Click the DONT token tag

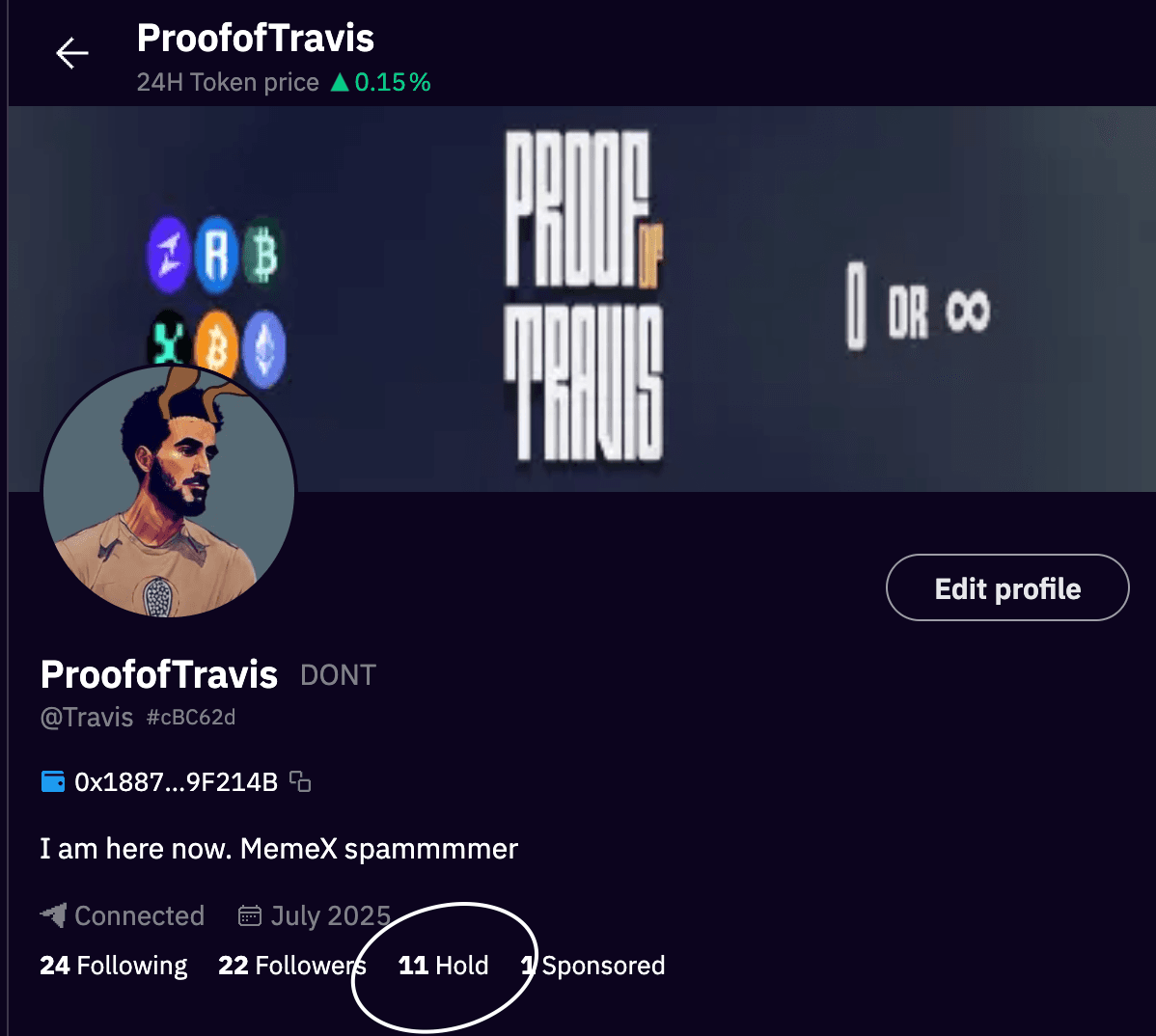tap(338, 675)
